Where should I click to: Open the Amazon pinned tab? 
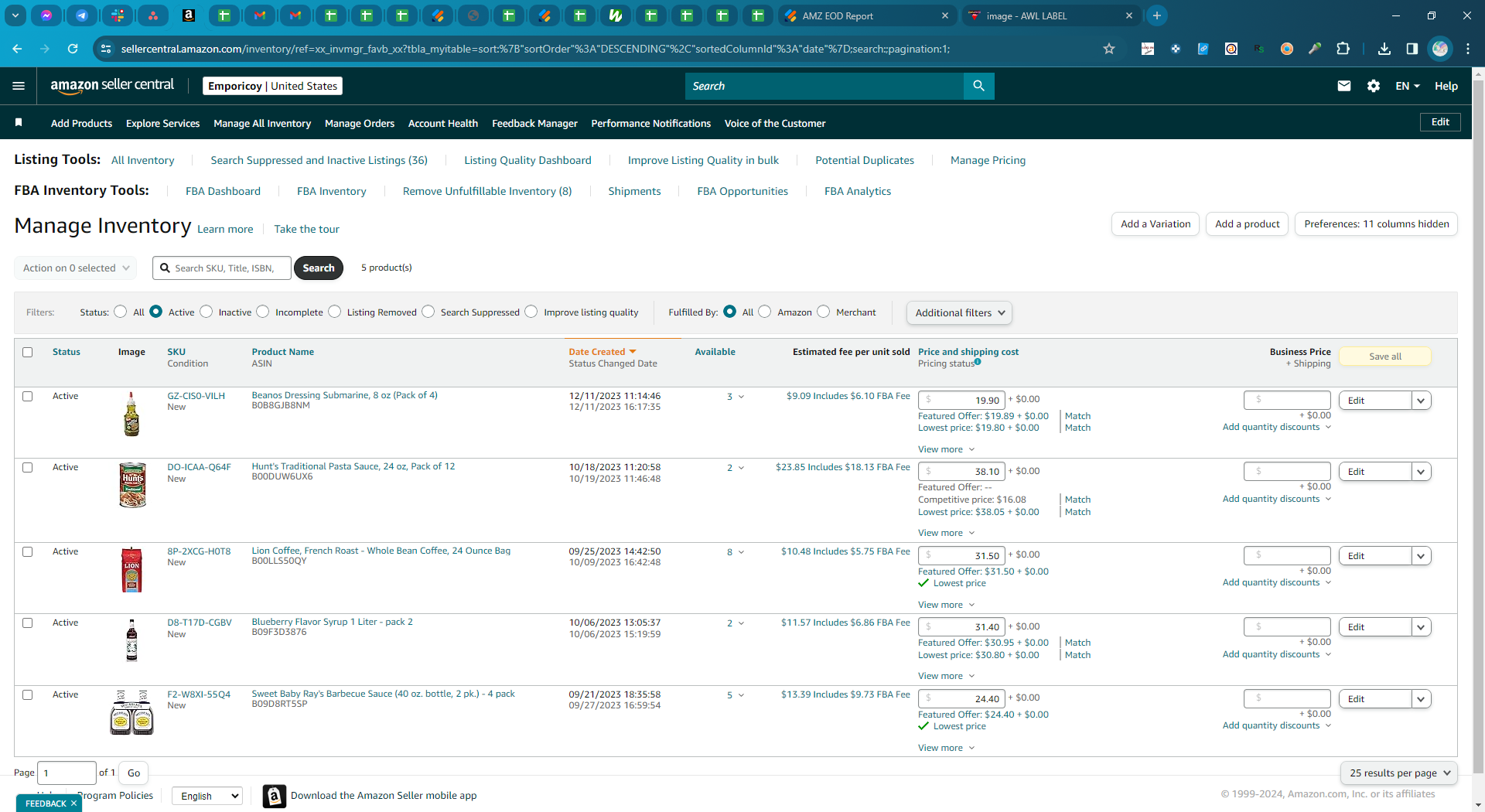coord(188,15)
